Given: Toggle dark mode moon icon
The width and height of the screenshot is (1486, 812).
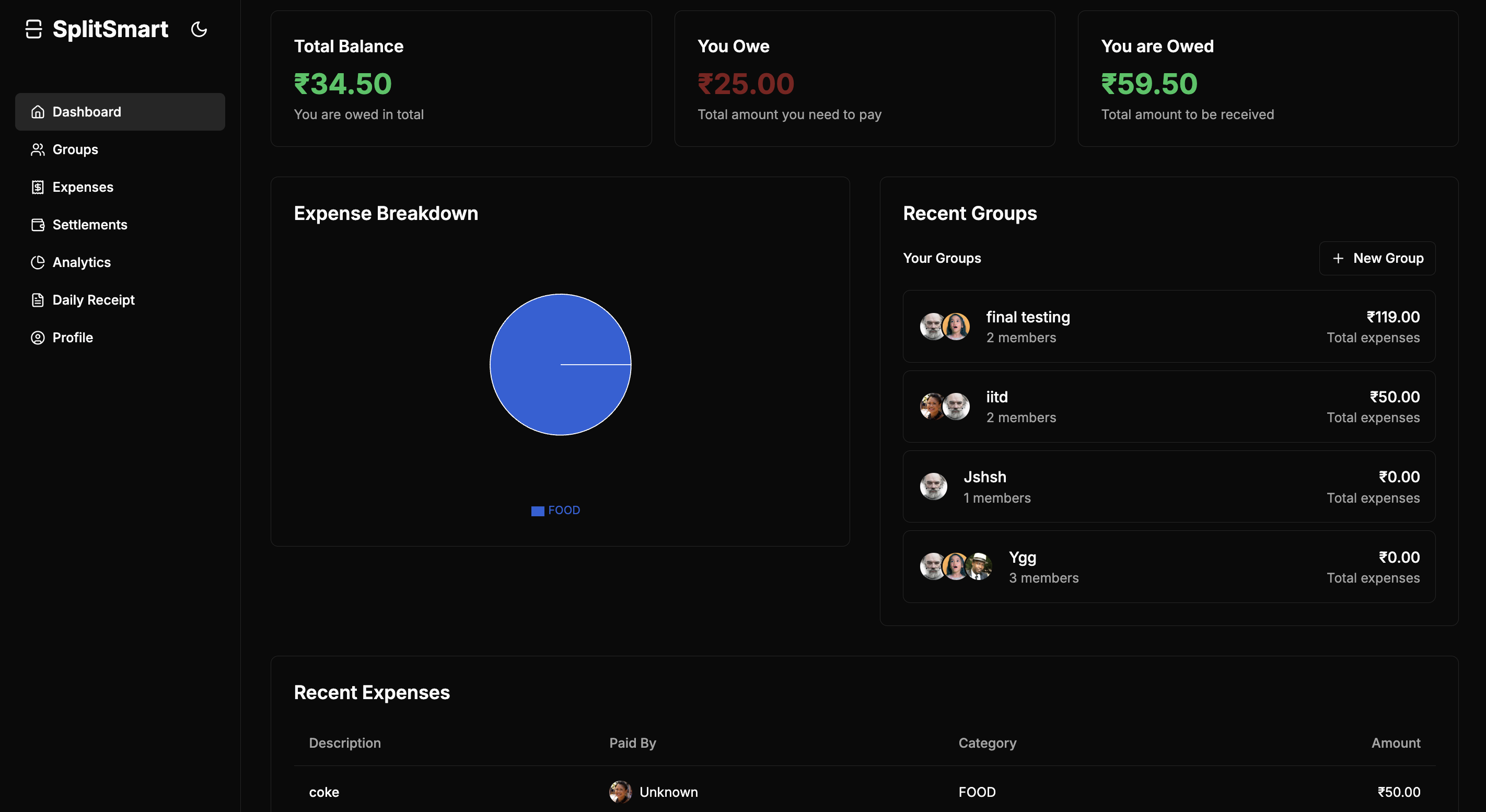Looking at the screenshot, I should pyautogui.click(x=199, y=29).
